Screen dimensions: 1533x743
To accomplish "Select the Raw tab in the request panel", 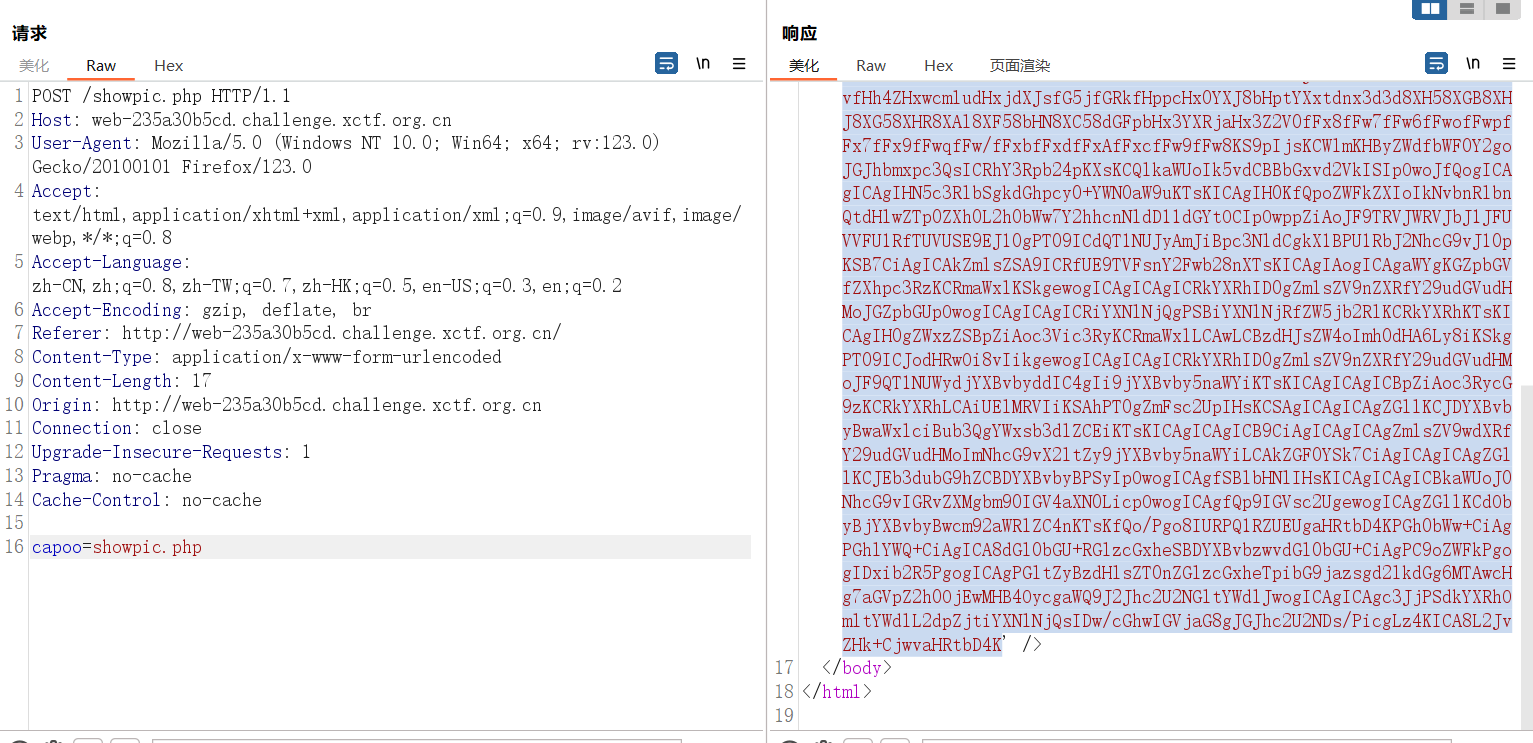I will point(101,66).
